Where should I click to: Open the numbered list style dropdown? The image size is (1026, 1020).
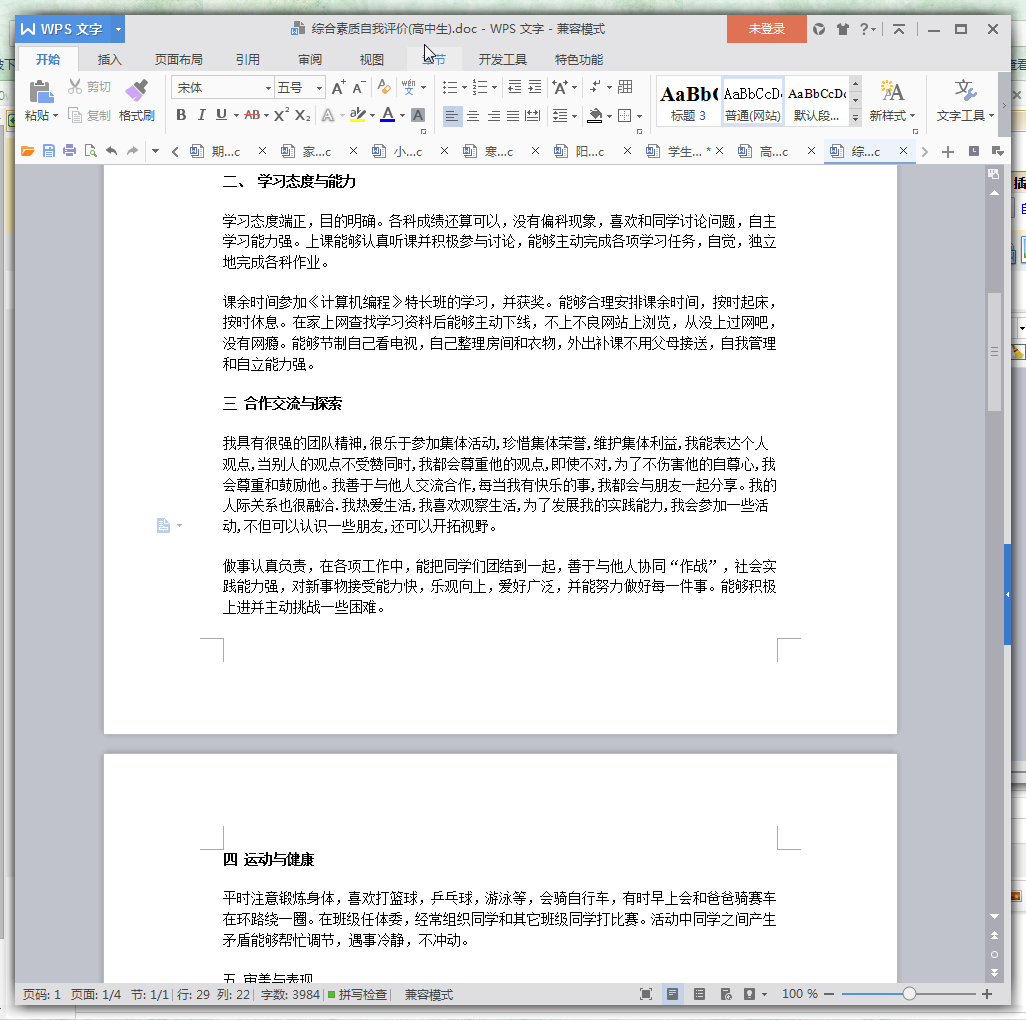[x=494, y=88]
